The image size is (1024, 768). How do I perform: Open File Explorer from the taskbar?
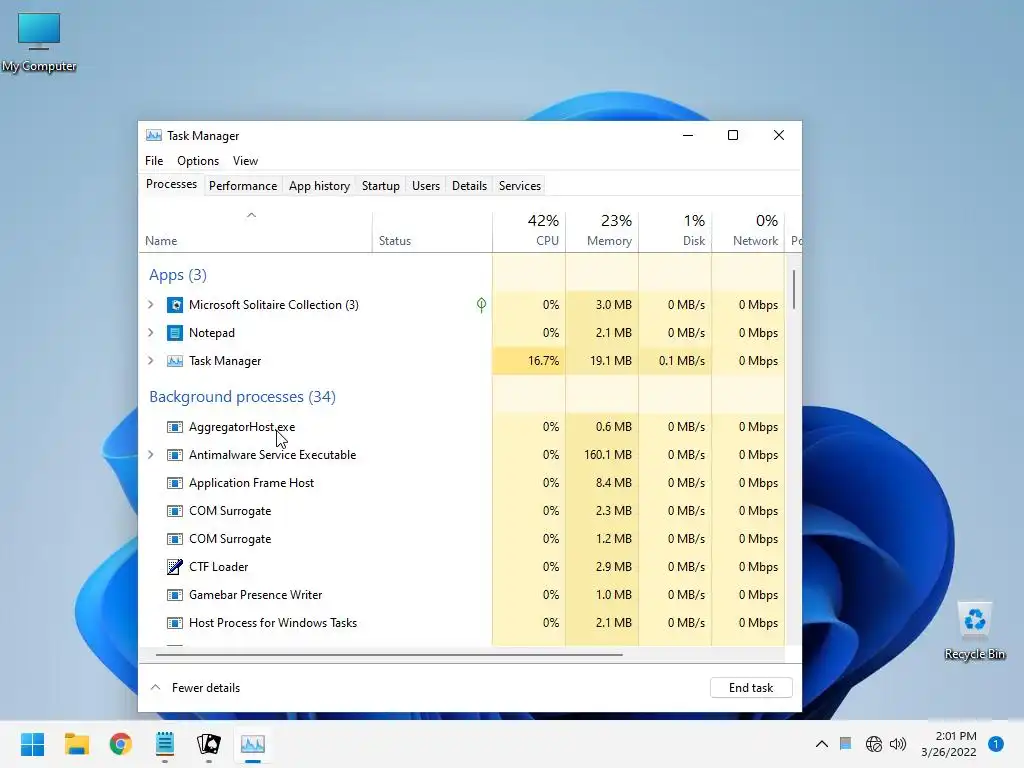click(76, 744)
